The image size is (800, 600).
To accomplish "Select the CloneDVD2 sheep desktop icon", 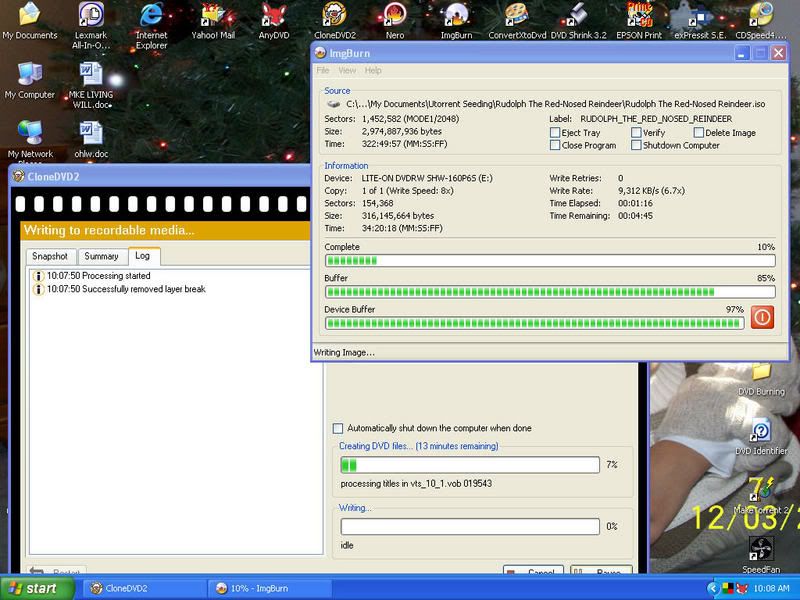I will [x=335, y=20].
